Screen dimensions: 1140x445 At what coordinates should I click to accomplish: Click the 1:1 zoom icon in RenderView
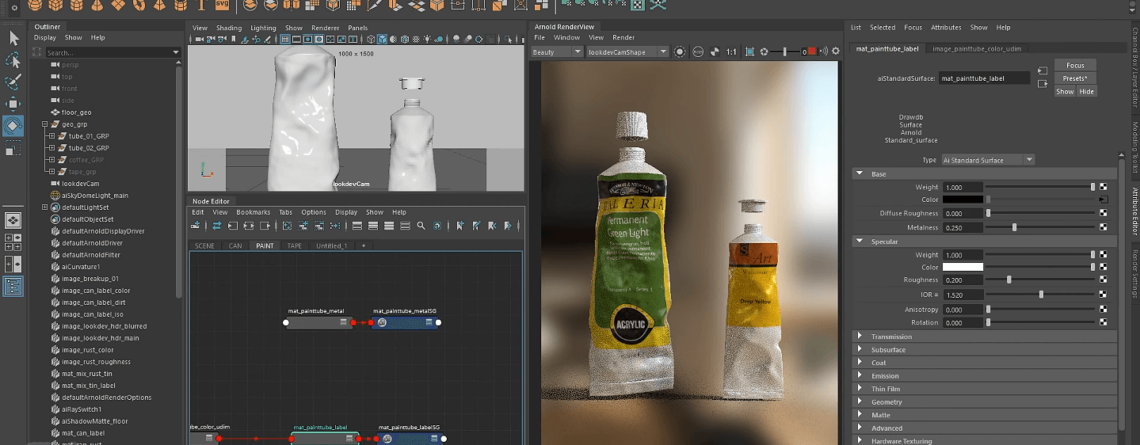(x=731, y=52)
